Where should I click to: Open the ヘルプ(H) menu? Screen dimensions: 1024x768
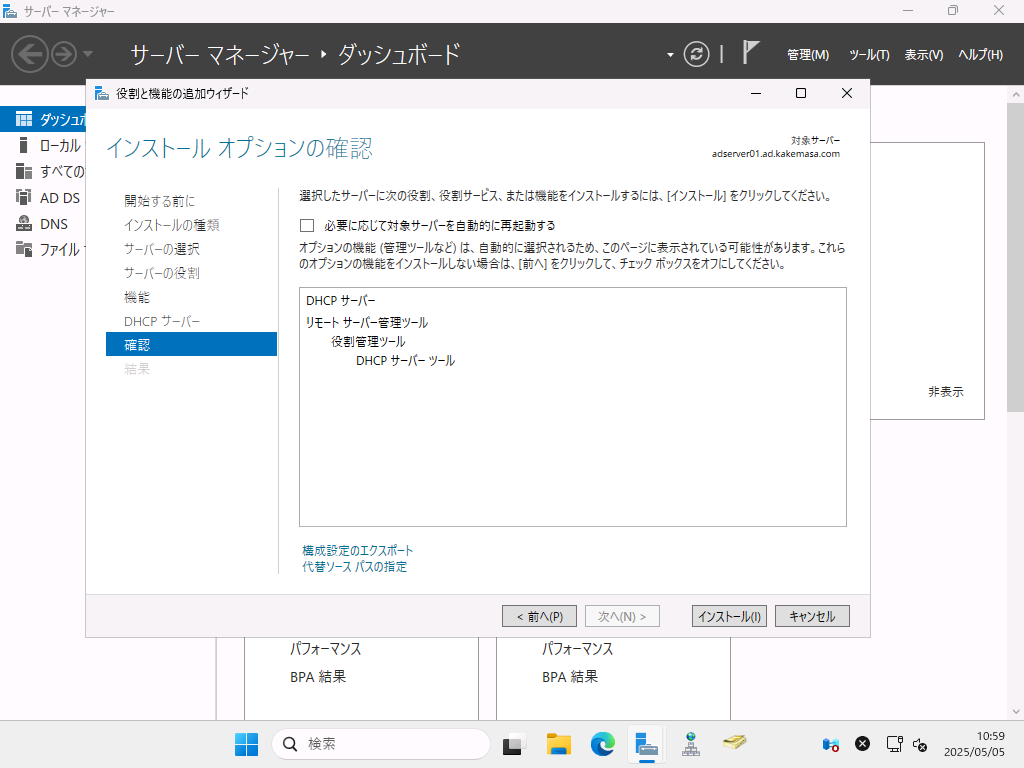(x=980, y=55)
